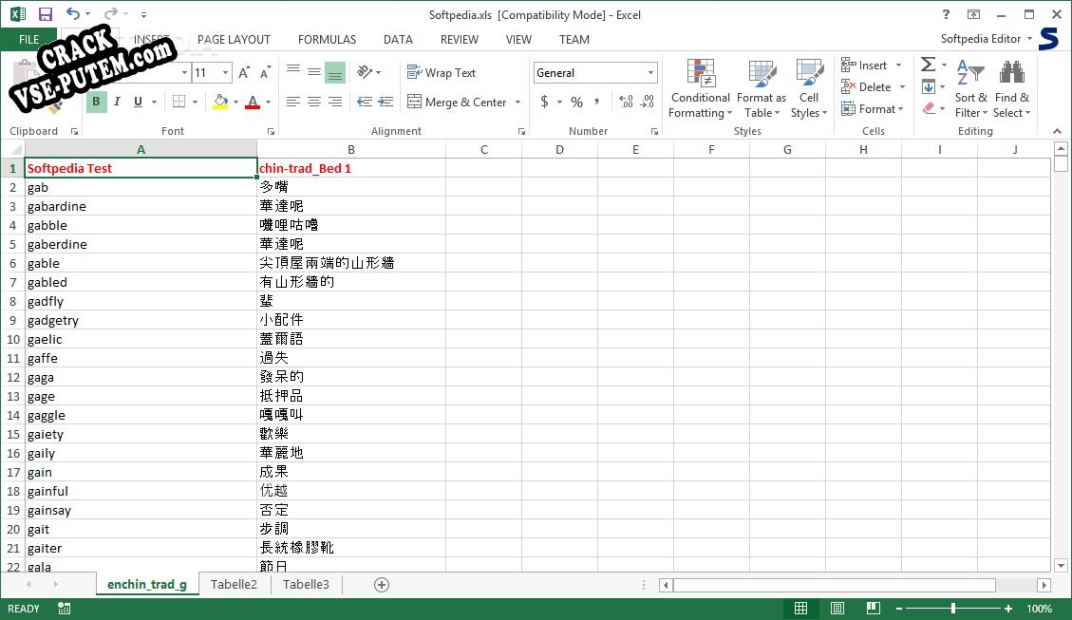Open Cell Styles gallery
This screenshot has height=620, width=1072.
tap(809, 89)
